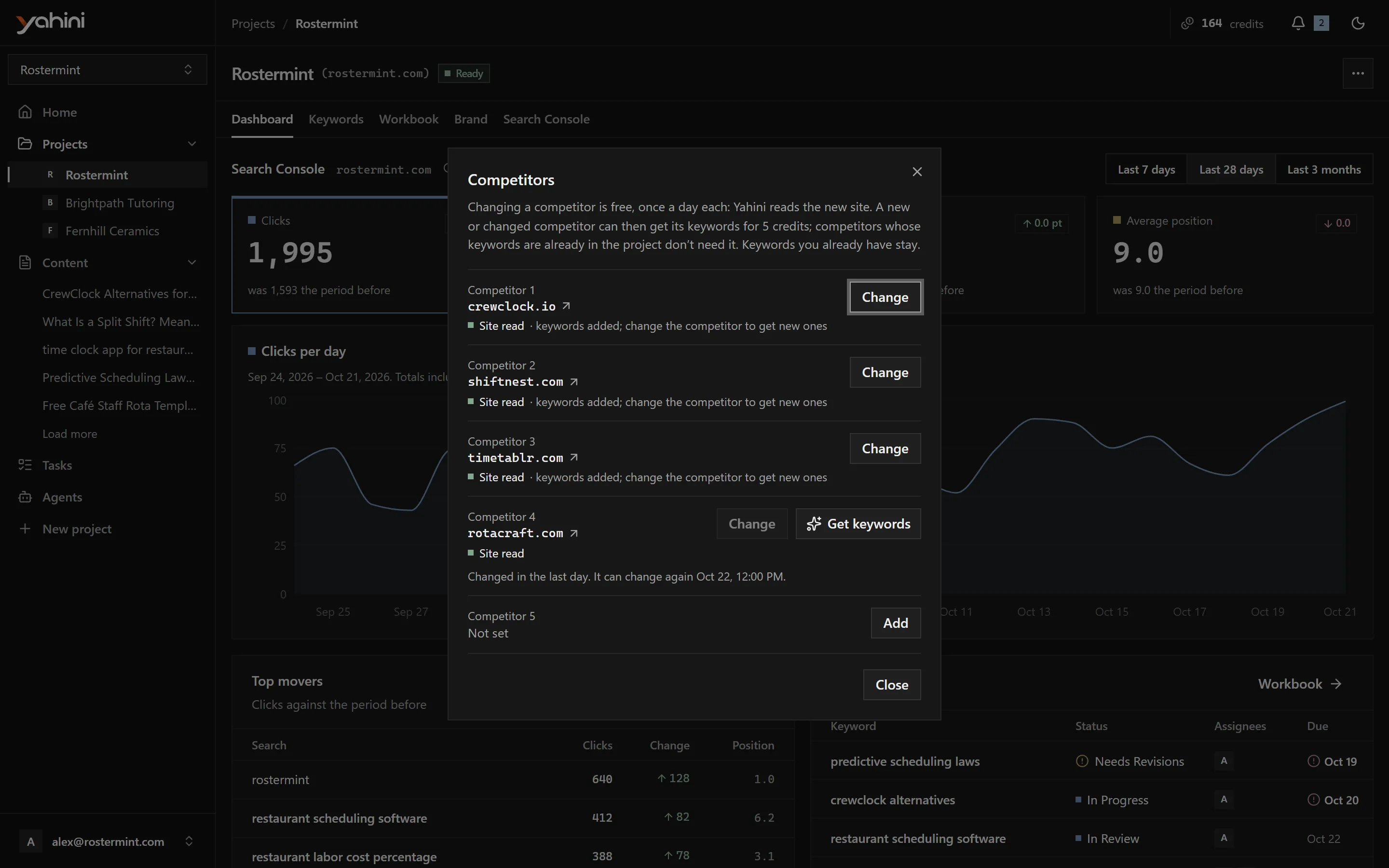1389x868 pixels.
Task: Click the notification count badge
Action: (1321, 24)
